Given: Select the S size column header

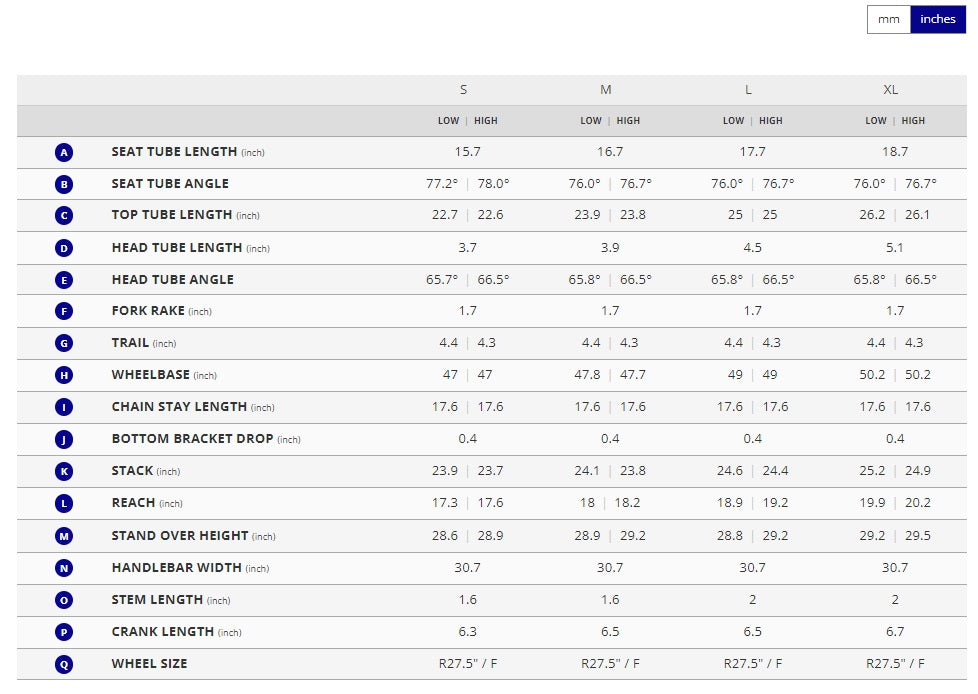Looking at the screenshot, I should (x=463, y=90).
